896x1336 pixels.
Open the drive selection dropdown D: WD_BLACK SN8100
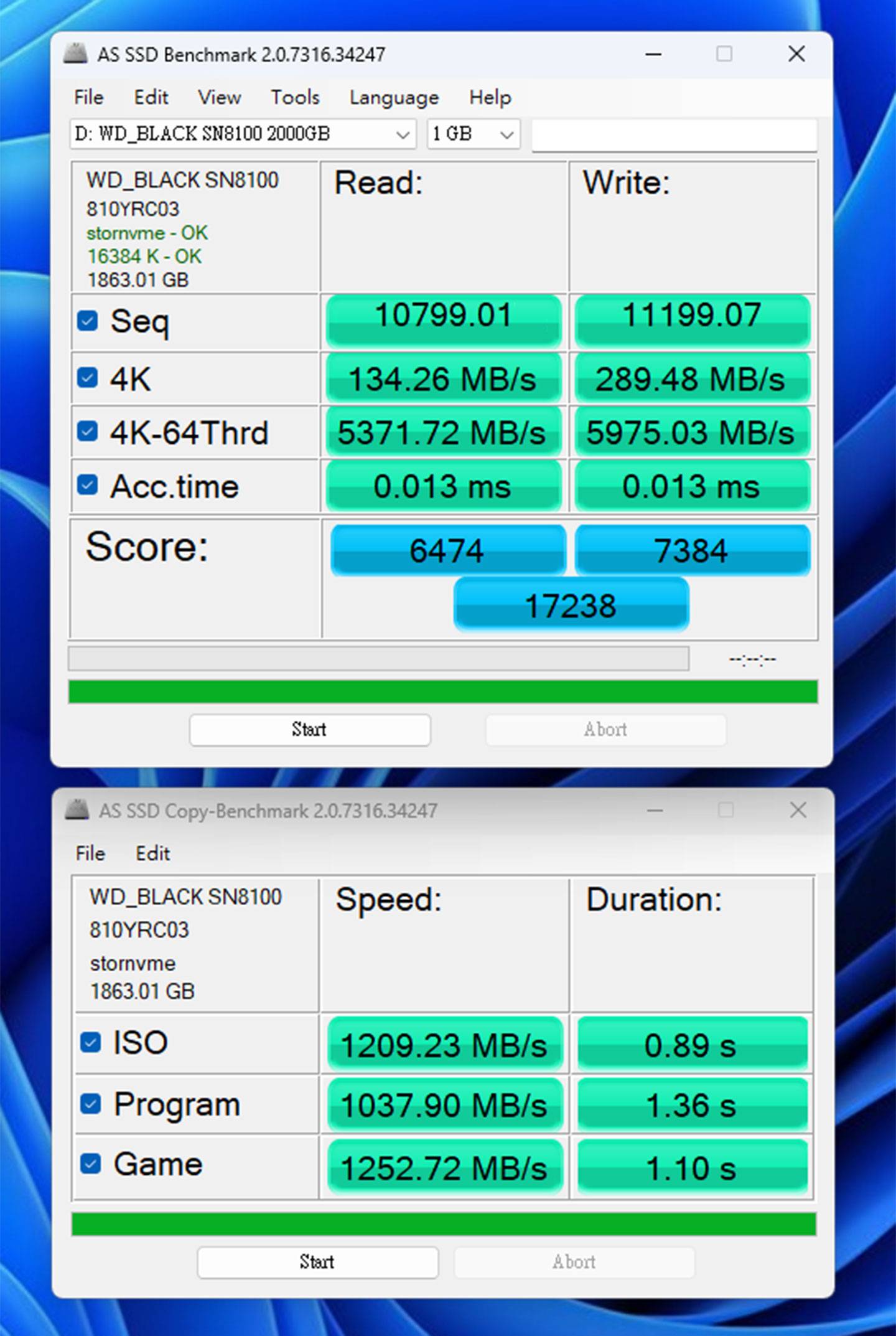(x=243, y=134)
